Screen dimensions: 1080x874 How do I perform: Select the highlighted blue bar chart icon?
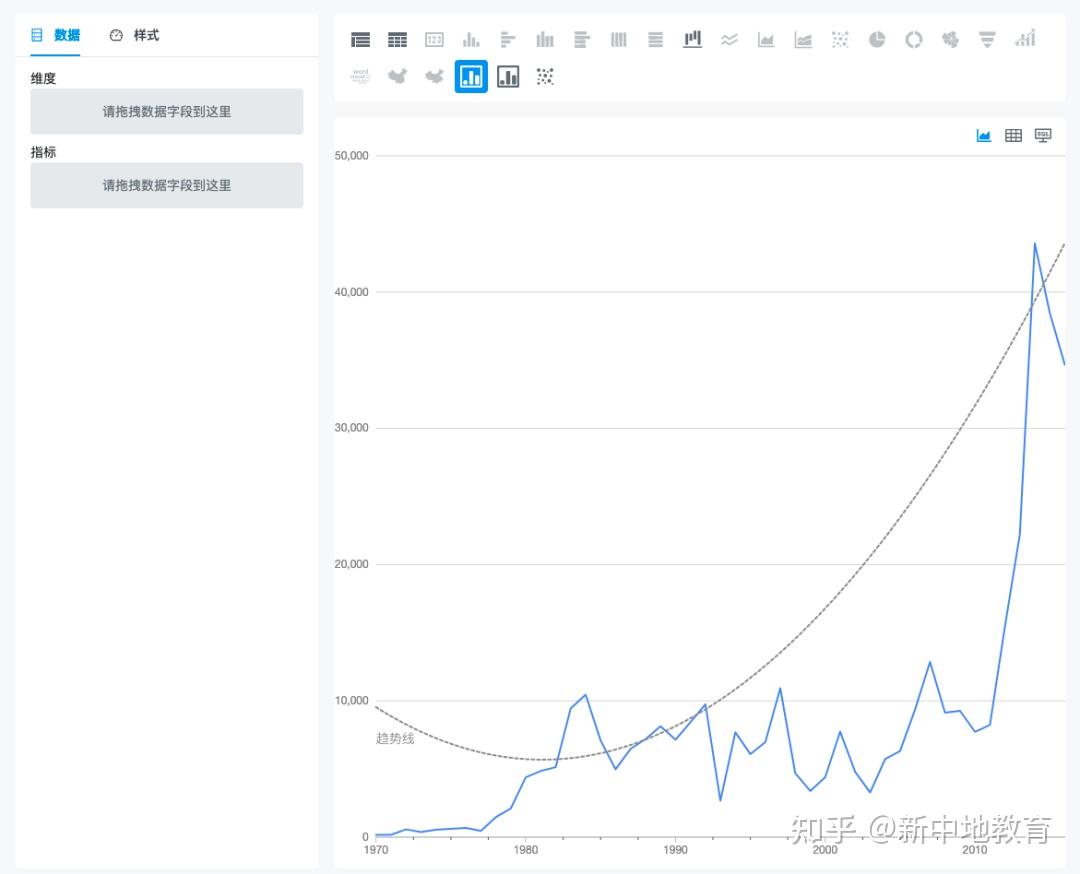(471, 76)
